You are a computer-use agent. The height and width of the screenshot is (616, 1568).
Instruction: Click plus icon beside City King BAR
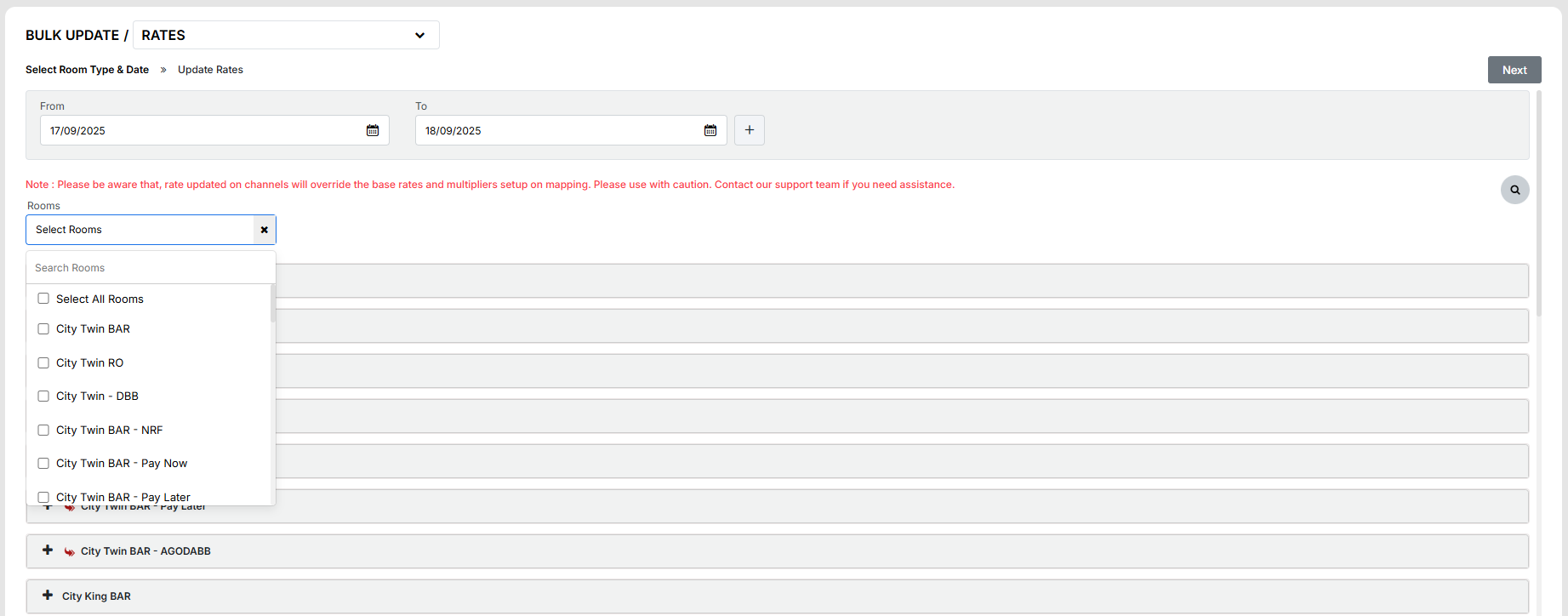tap(48, 596)
